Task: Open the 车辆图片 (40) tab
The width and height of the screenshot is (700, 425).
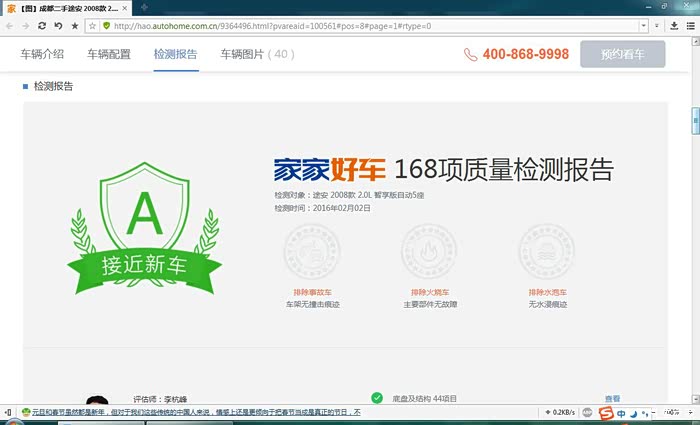Action: point(257,54)
